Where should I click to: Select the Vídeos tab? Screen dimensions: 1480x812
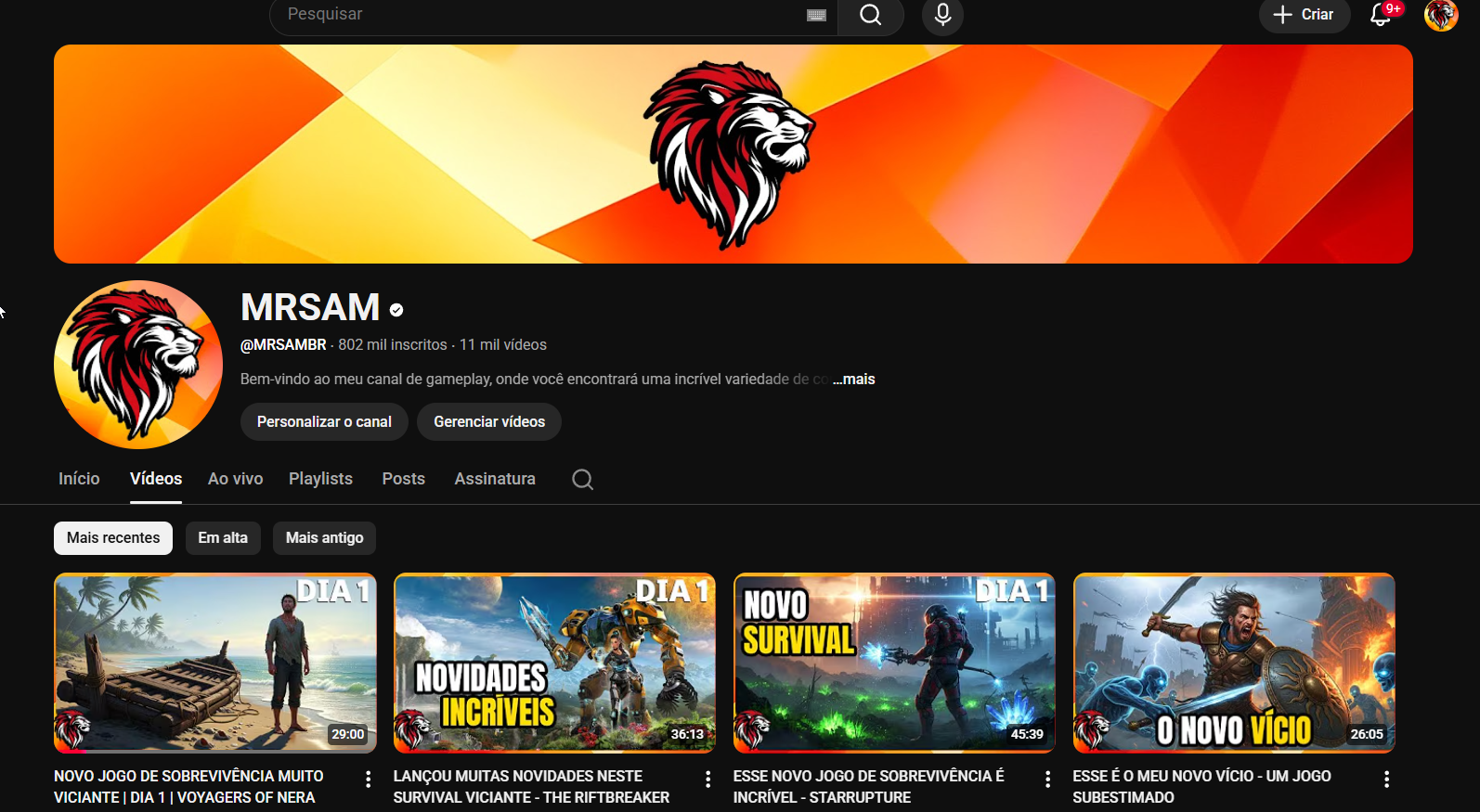[156, 479]
